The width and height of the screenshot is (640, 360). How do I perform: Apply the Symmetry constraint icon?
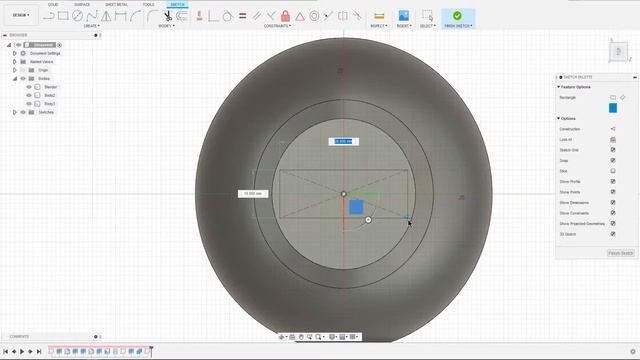tap(343, 16)
